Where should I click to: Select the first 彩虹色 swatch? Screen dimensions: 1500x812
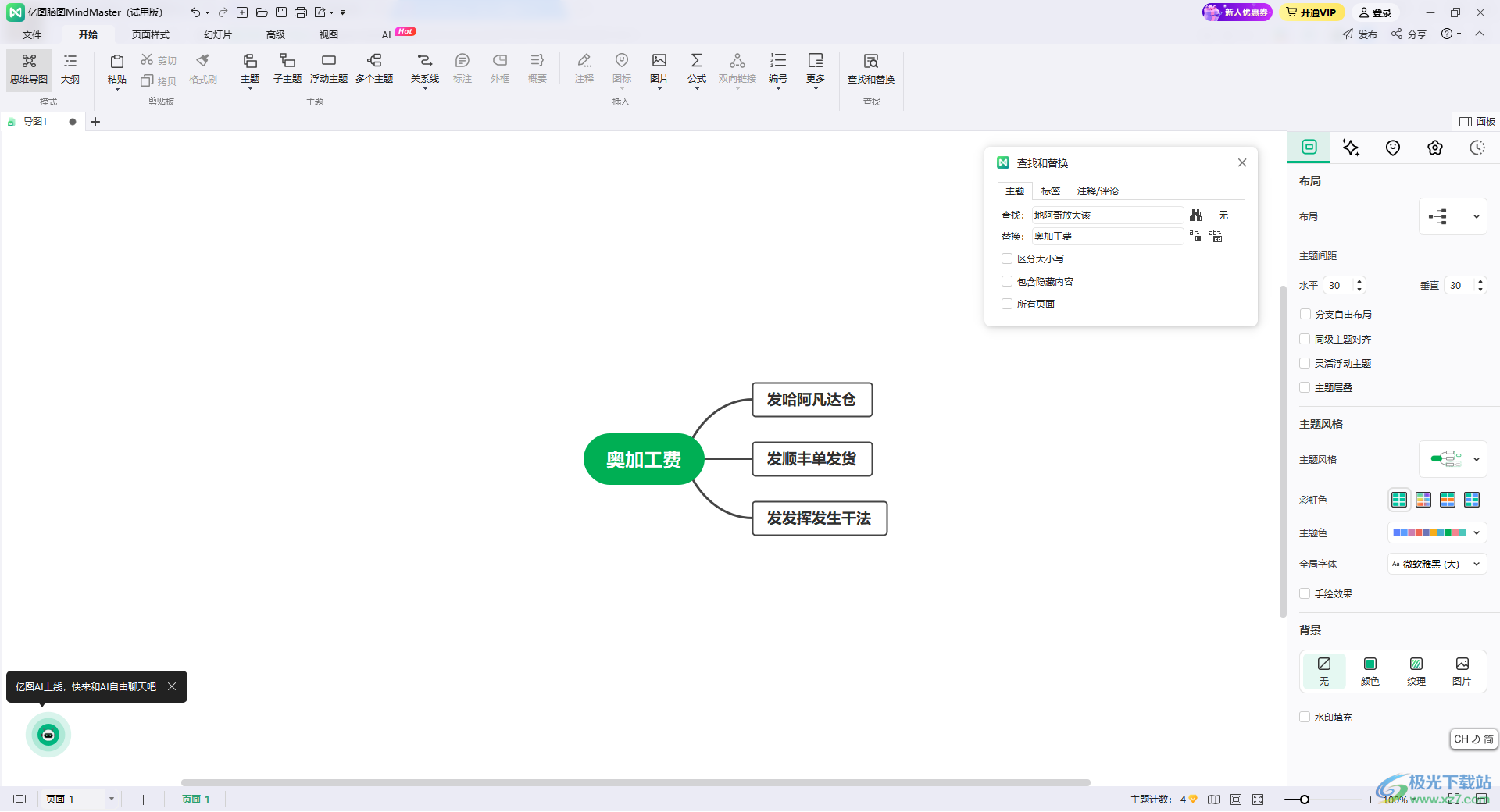(x=1399, y=500)
